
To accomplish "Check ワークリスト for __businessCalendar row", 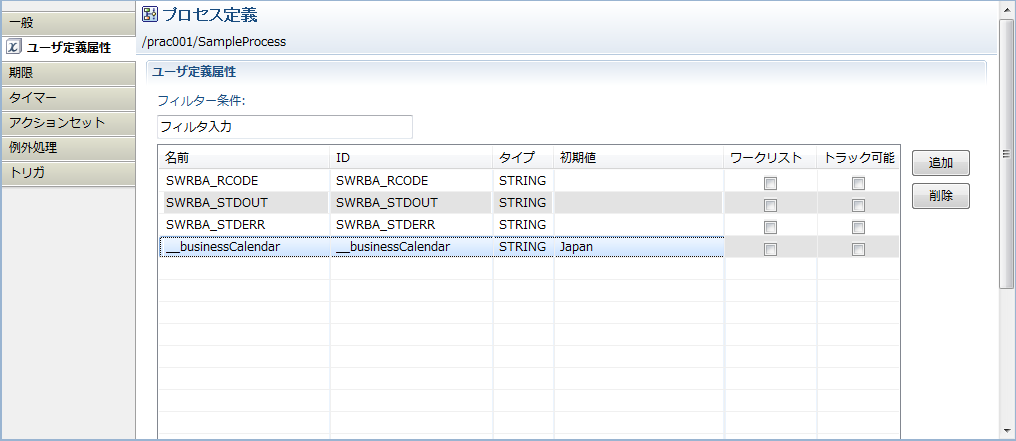I will pyautogui.click(x=770, y=249).
